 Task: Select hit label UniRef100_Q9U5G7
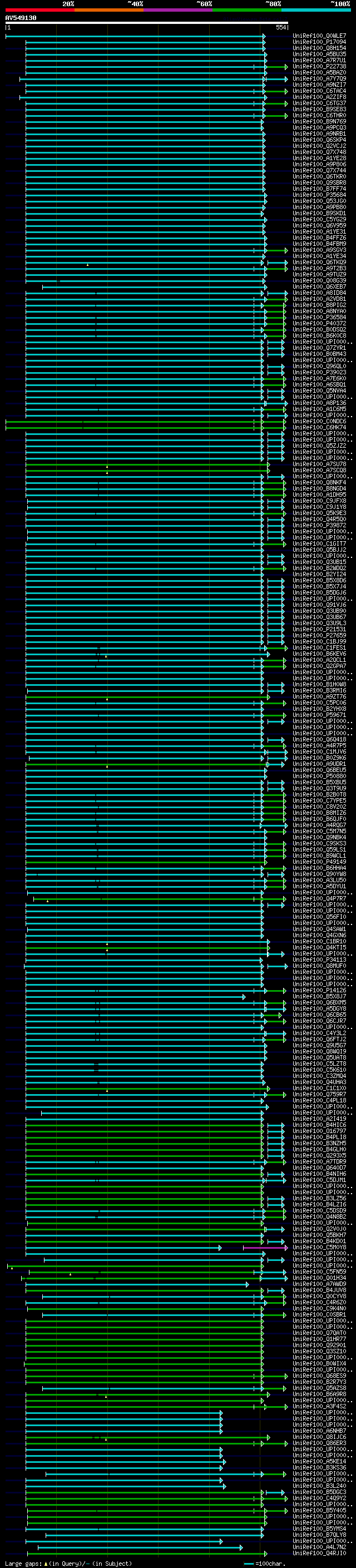(319, 1045)
